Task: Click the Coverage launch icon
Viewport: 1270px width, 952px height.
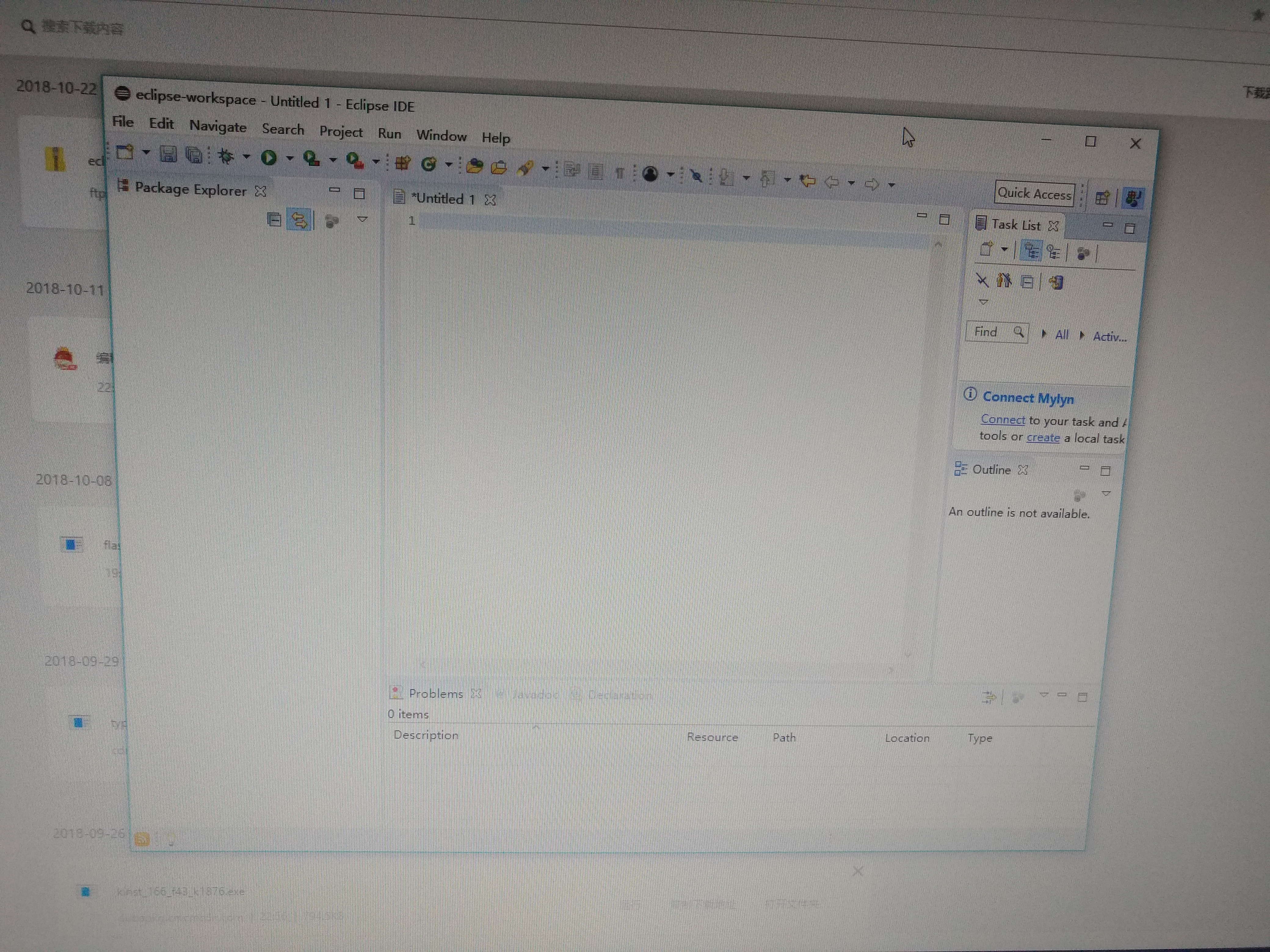Action: 312,159
